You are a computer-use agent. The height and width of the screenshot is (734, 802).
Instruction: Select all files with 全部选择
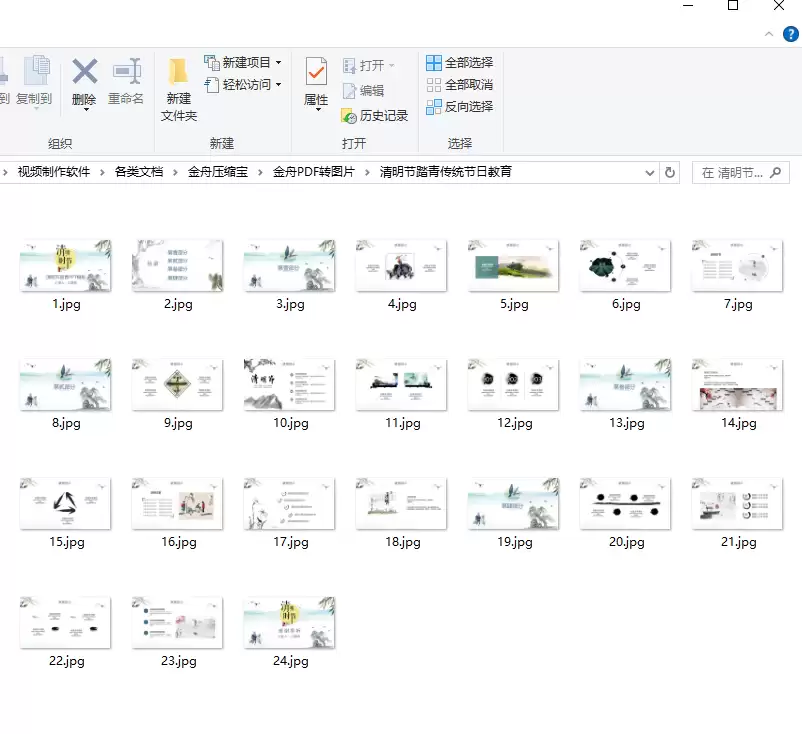(459, 62)
